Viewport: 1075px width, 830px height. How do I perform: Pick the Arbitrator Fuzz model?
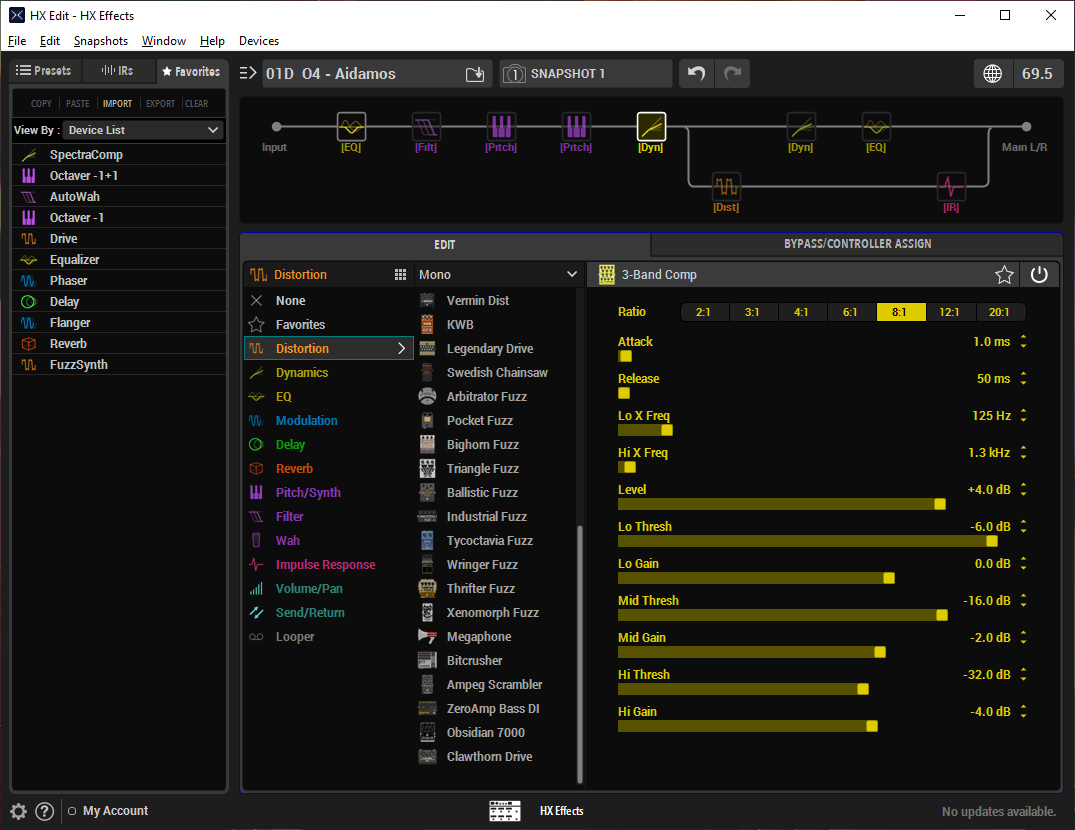[x=486, y=397]
